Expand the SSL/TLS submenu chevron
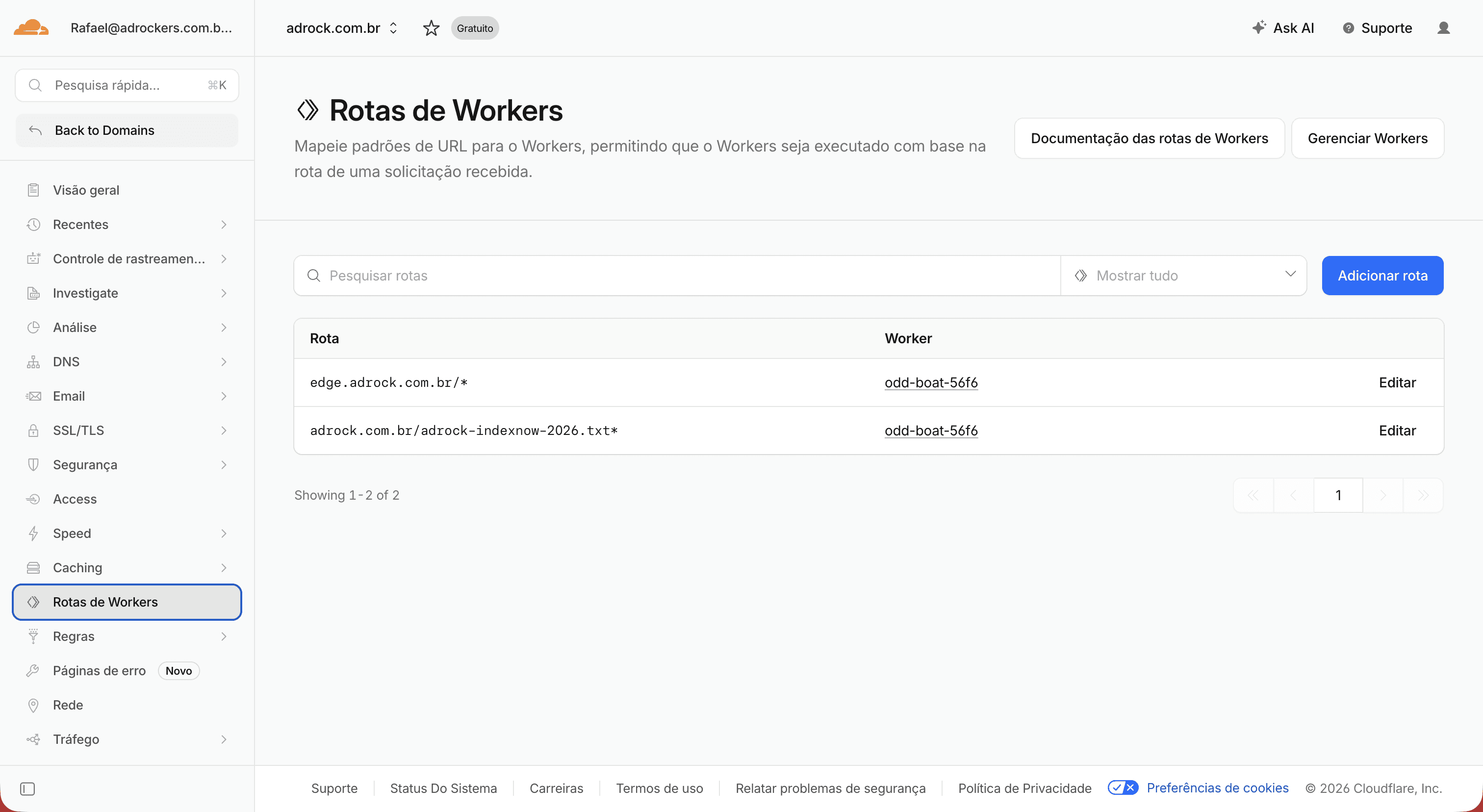 click(224, 431)
